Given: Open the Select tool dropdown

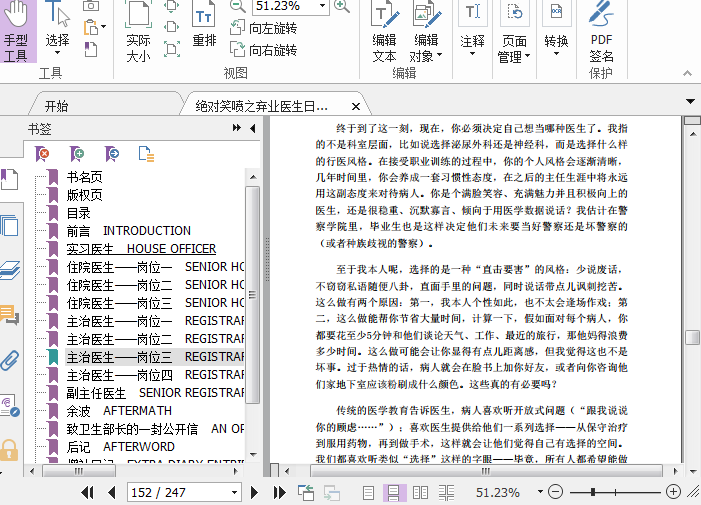Looking at the screenshot, I should [57, 53].
